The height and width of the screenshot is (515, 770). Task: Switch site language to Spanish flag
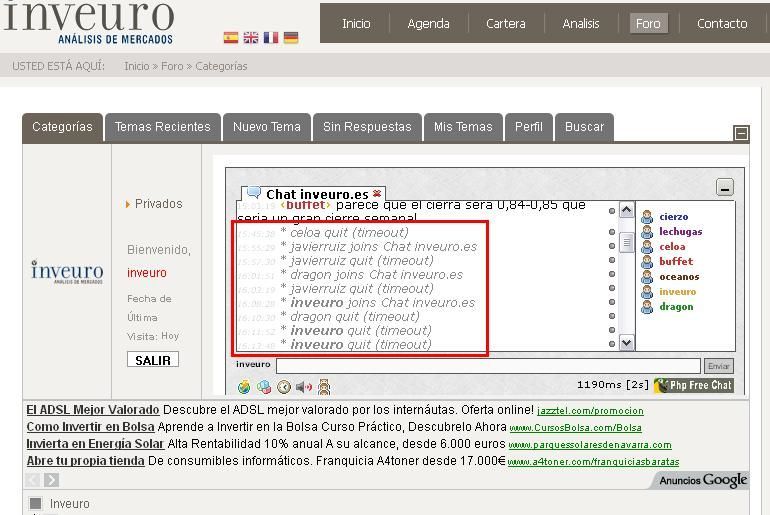click(231, 37)
